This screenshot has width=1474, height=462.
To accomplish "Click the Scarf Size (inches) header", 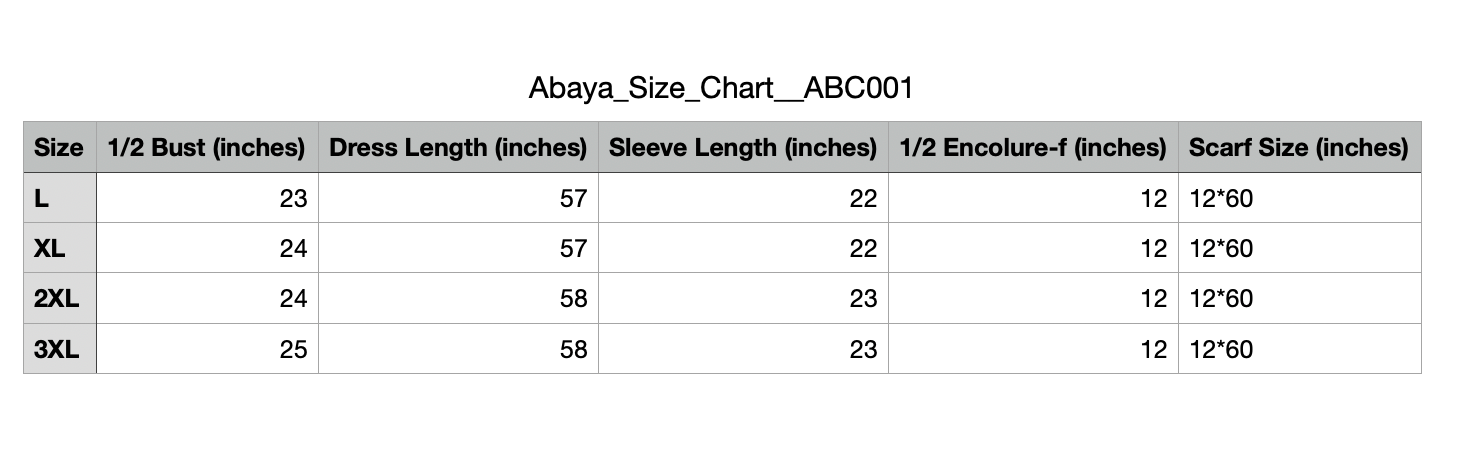I will (1299, 148).
